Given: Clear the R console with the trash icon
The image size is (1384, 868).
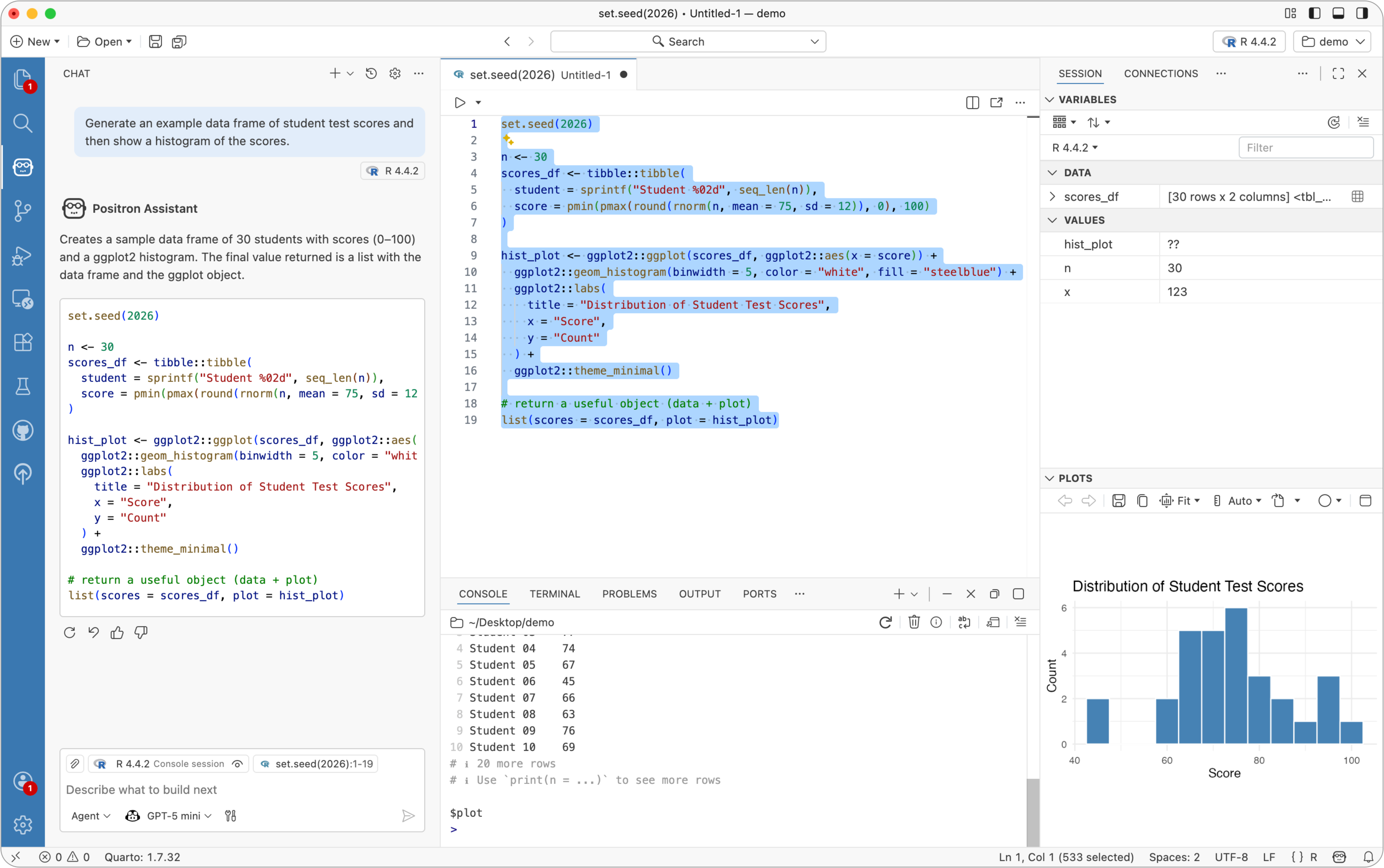Looking at the screenshot, I should 913,622.
